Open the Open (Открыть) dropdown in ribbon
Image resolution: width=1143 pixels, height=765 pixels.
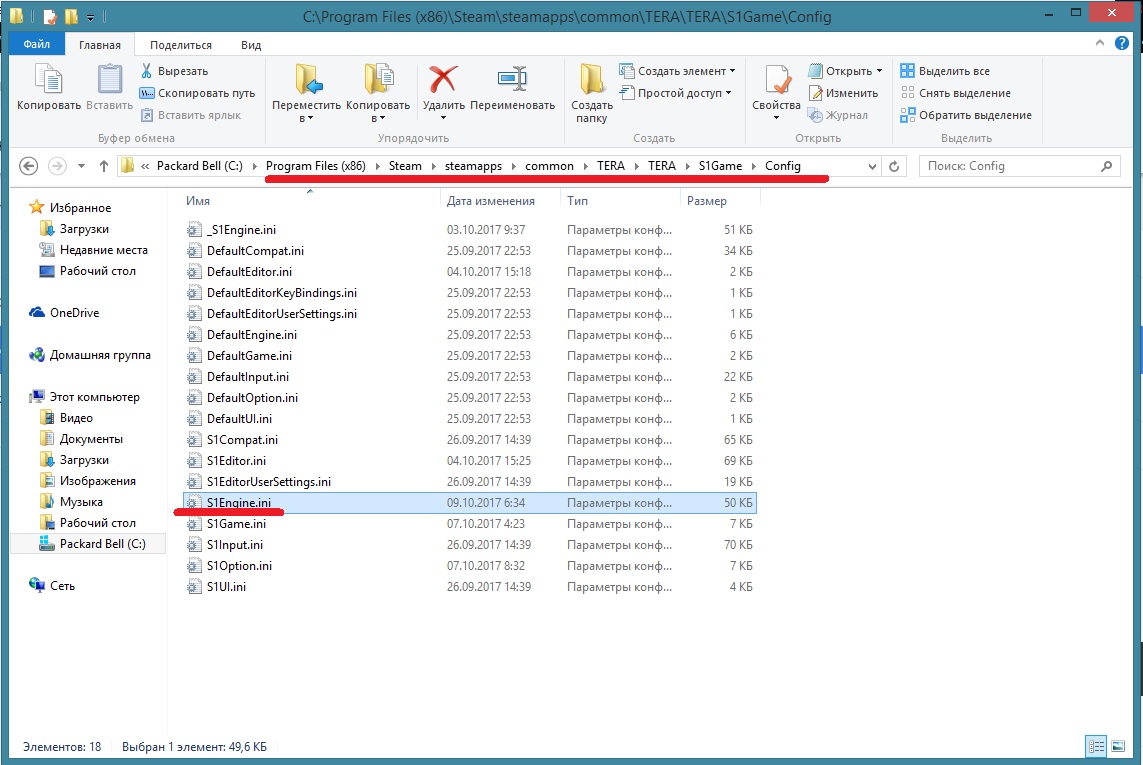tap(846, 71)
